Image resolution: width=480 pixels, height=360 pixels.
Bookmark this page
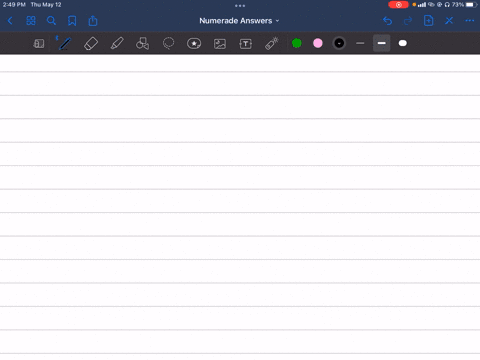(x=72, y=21)
